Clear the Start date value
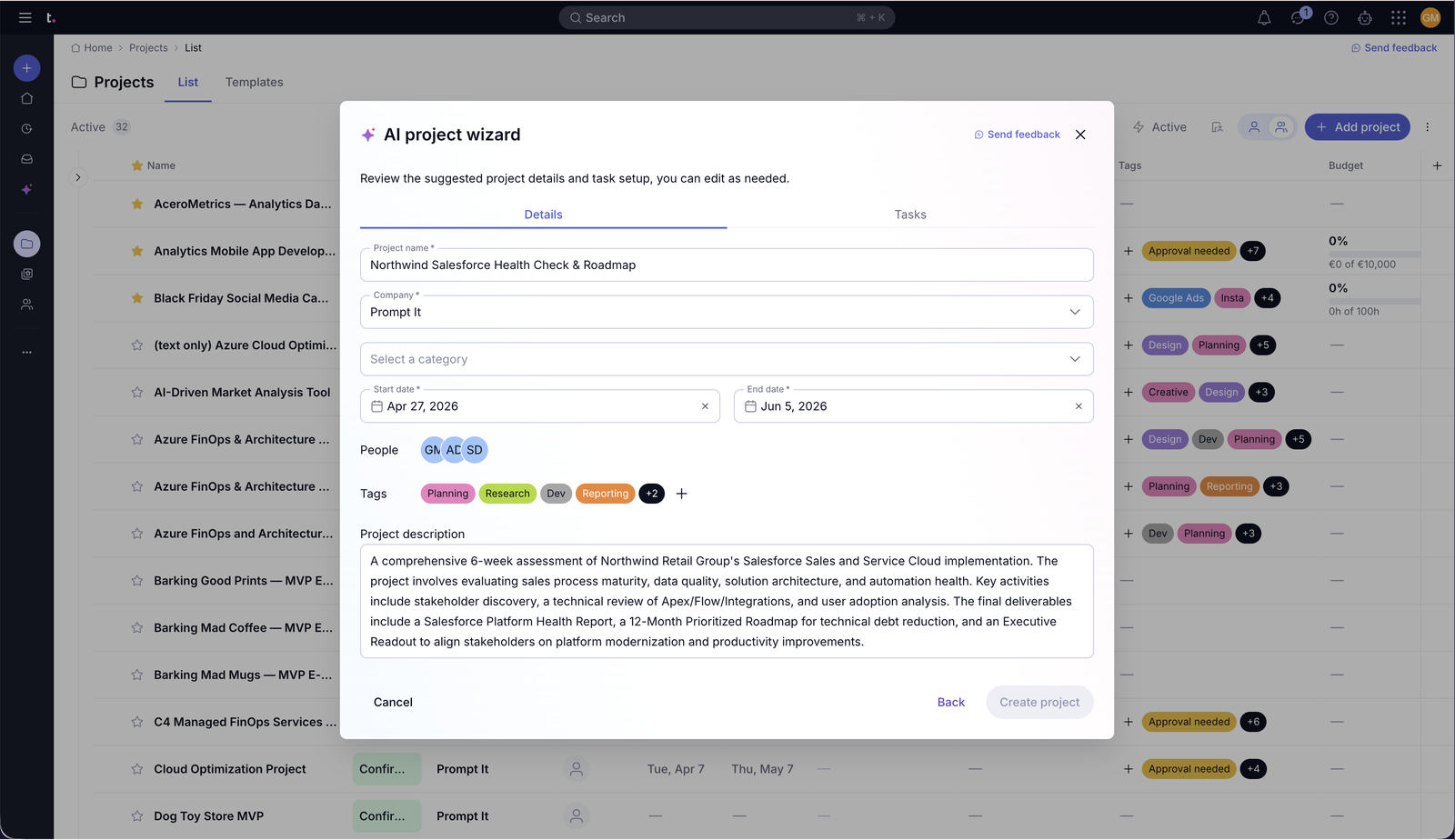Viewport: 1455px width, 840px height. coord(705,406)
